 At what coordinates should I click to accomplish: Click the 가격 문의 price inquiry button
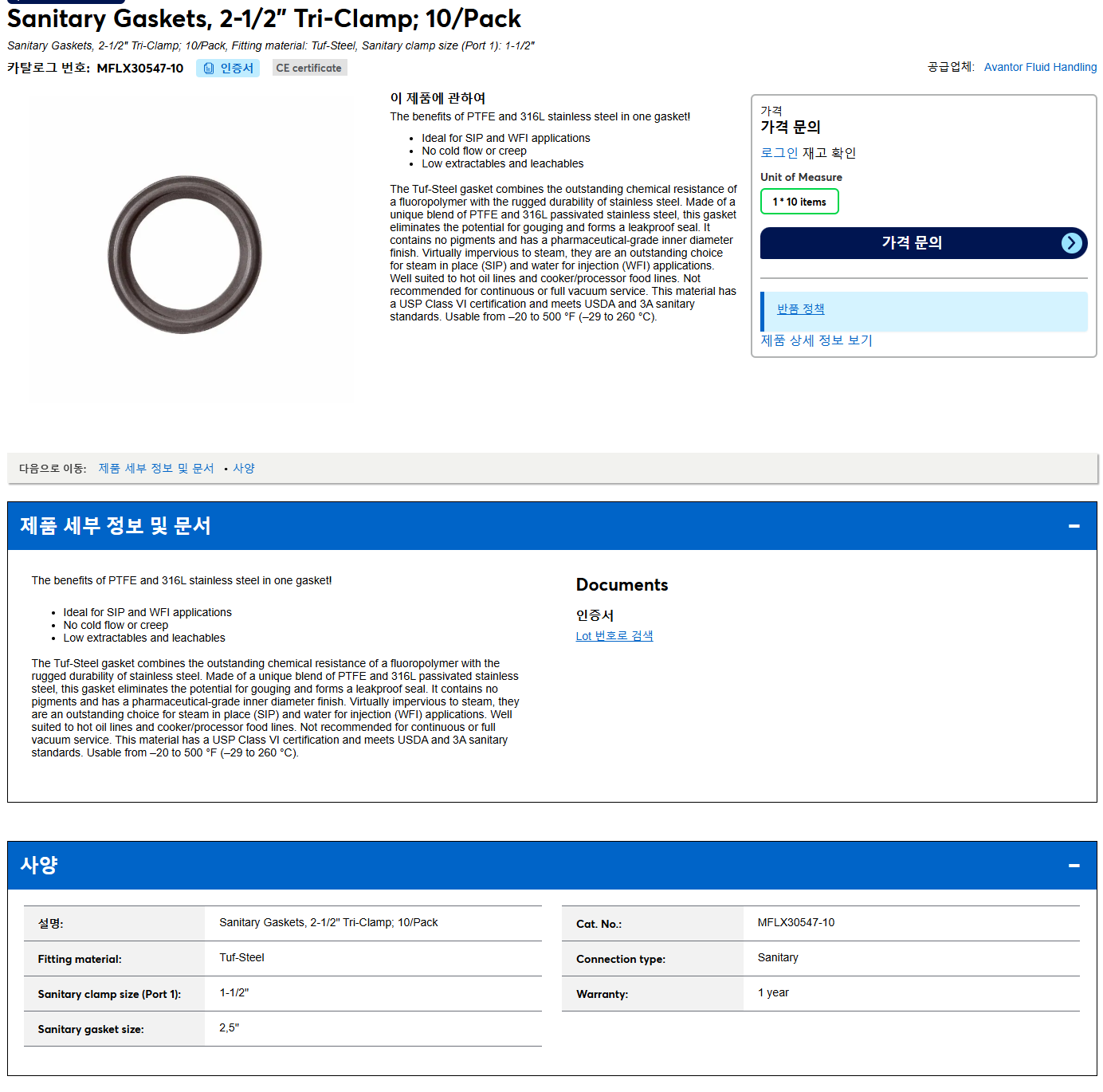pyautogui.click(x=924, y=243)
